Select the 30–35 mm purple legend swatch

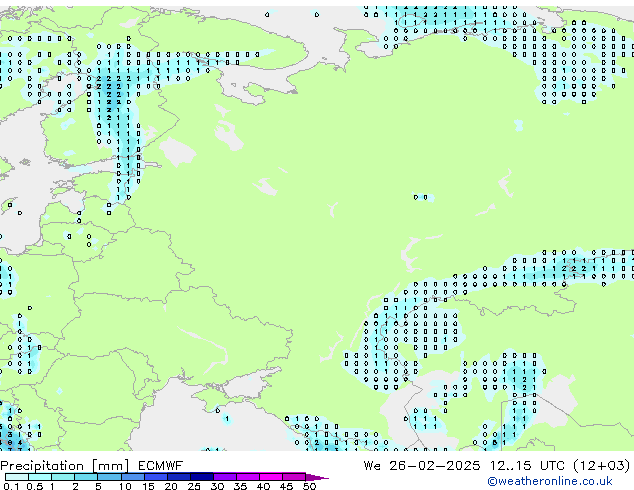point(225,477)
